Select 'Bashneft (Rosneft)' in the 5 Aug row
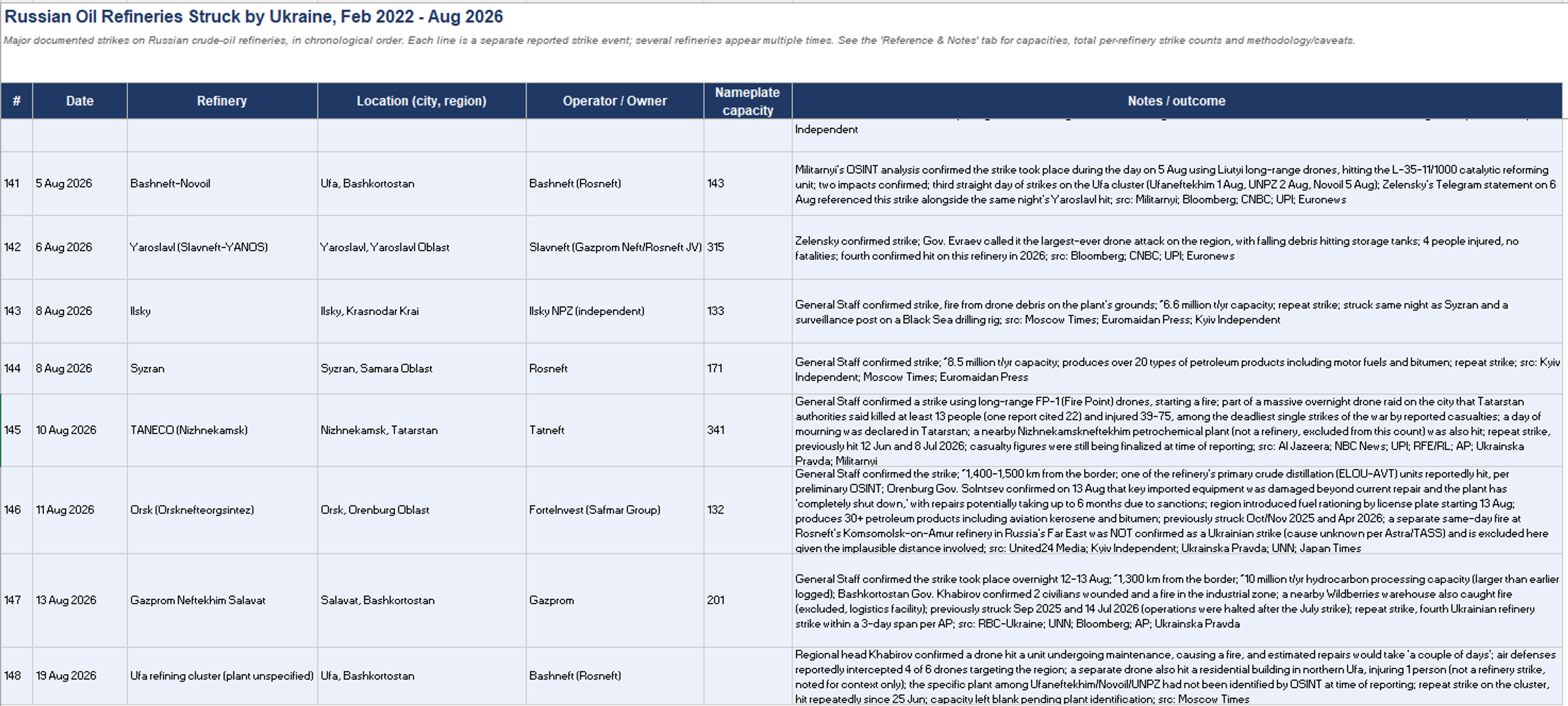The image size is (1568, 706). tap(615, 184)
